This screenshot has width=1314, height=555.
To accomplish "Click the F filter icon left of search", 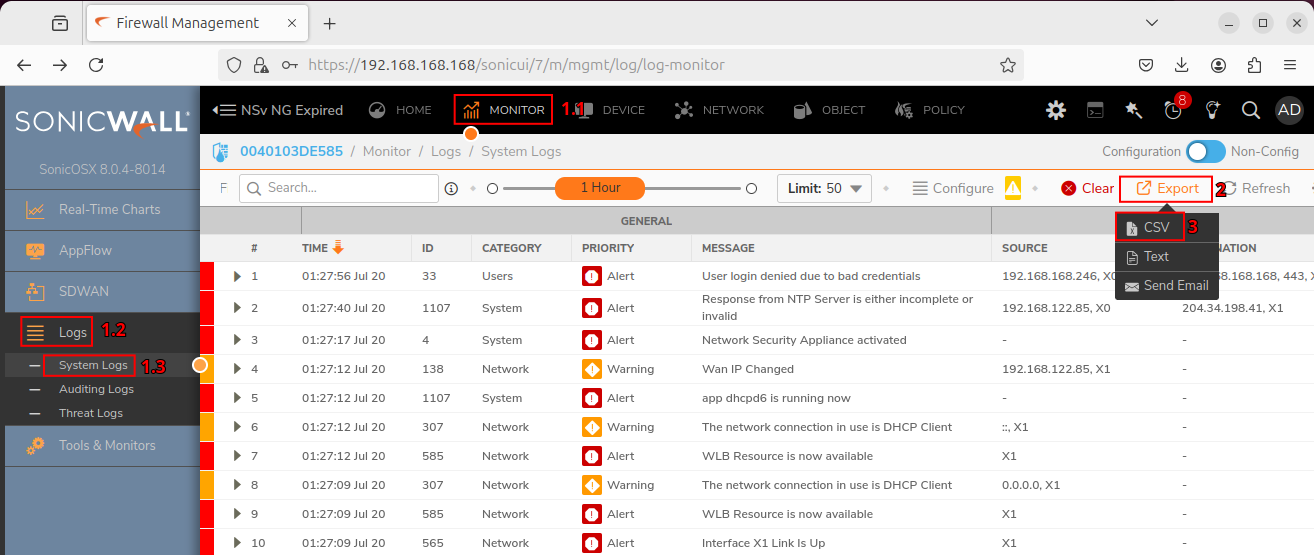I will point(223,188).
